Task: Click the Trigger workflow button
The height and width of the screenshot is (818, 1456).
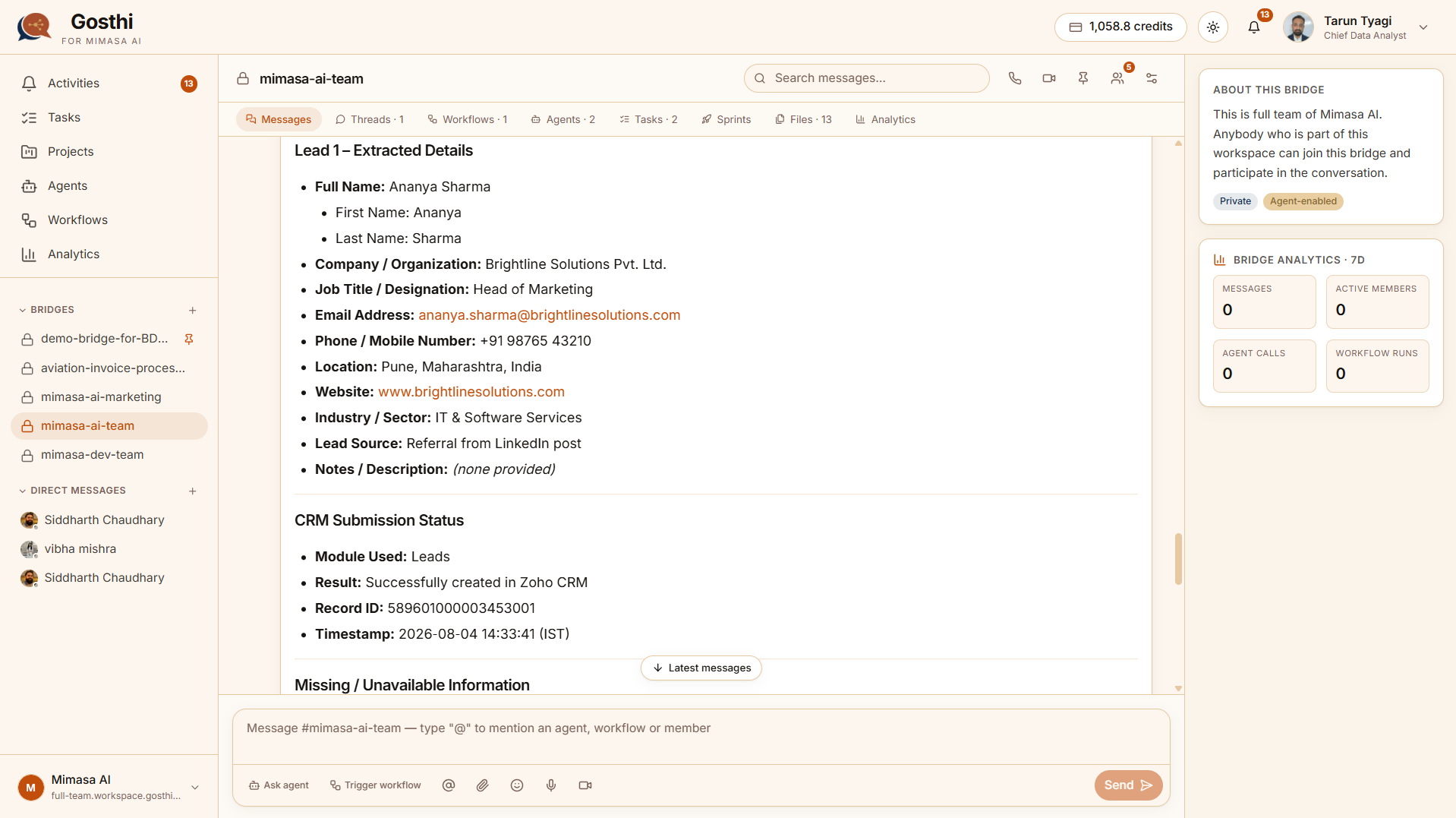Action: click(x=375, y=785)
